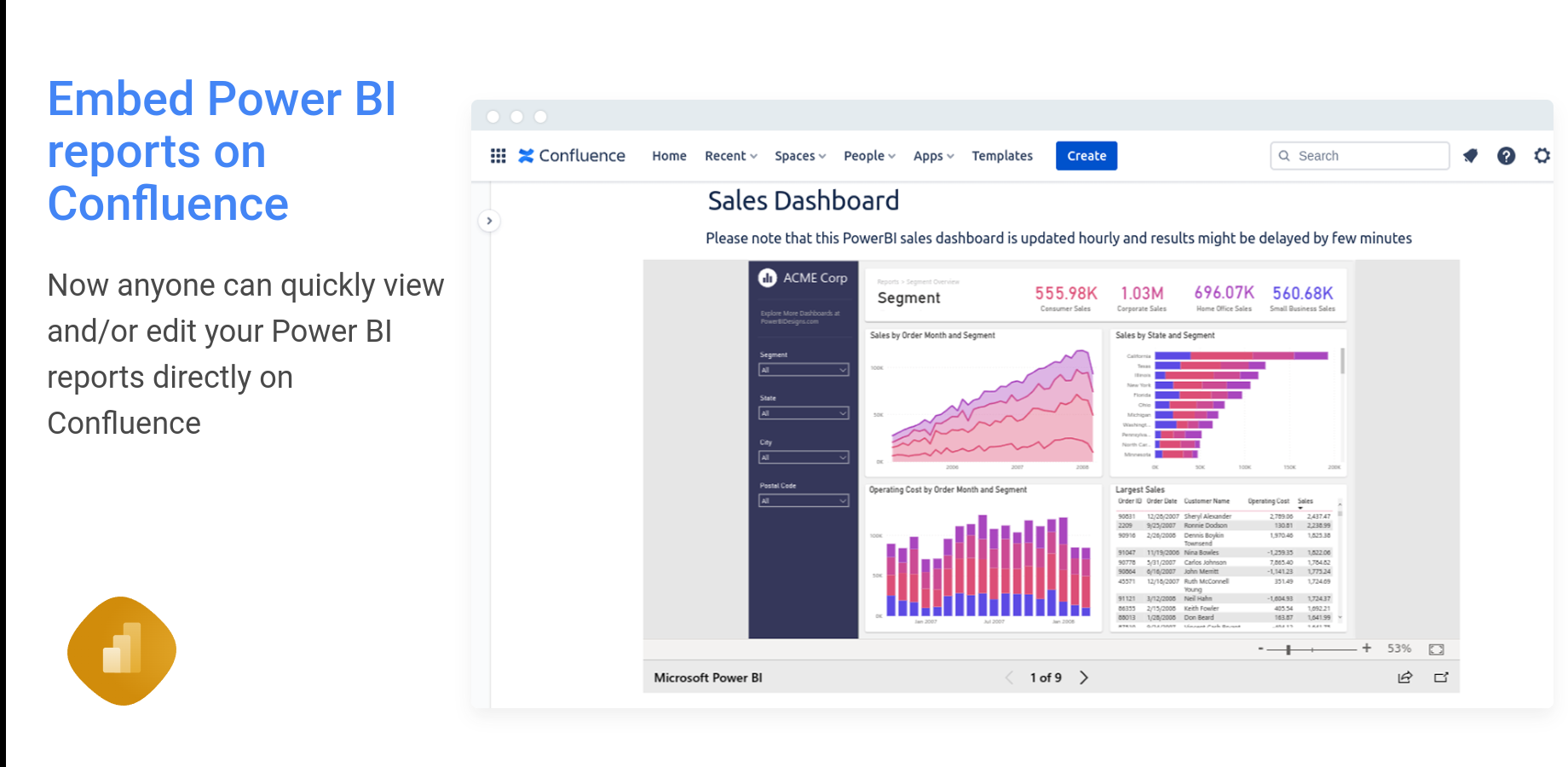Screen dimensions: 1568x767
Task: Open notifications icon in Confluence header
Action: [1470, 156]
